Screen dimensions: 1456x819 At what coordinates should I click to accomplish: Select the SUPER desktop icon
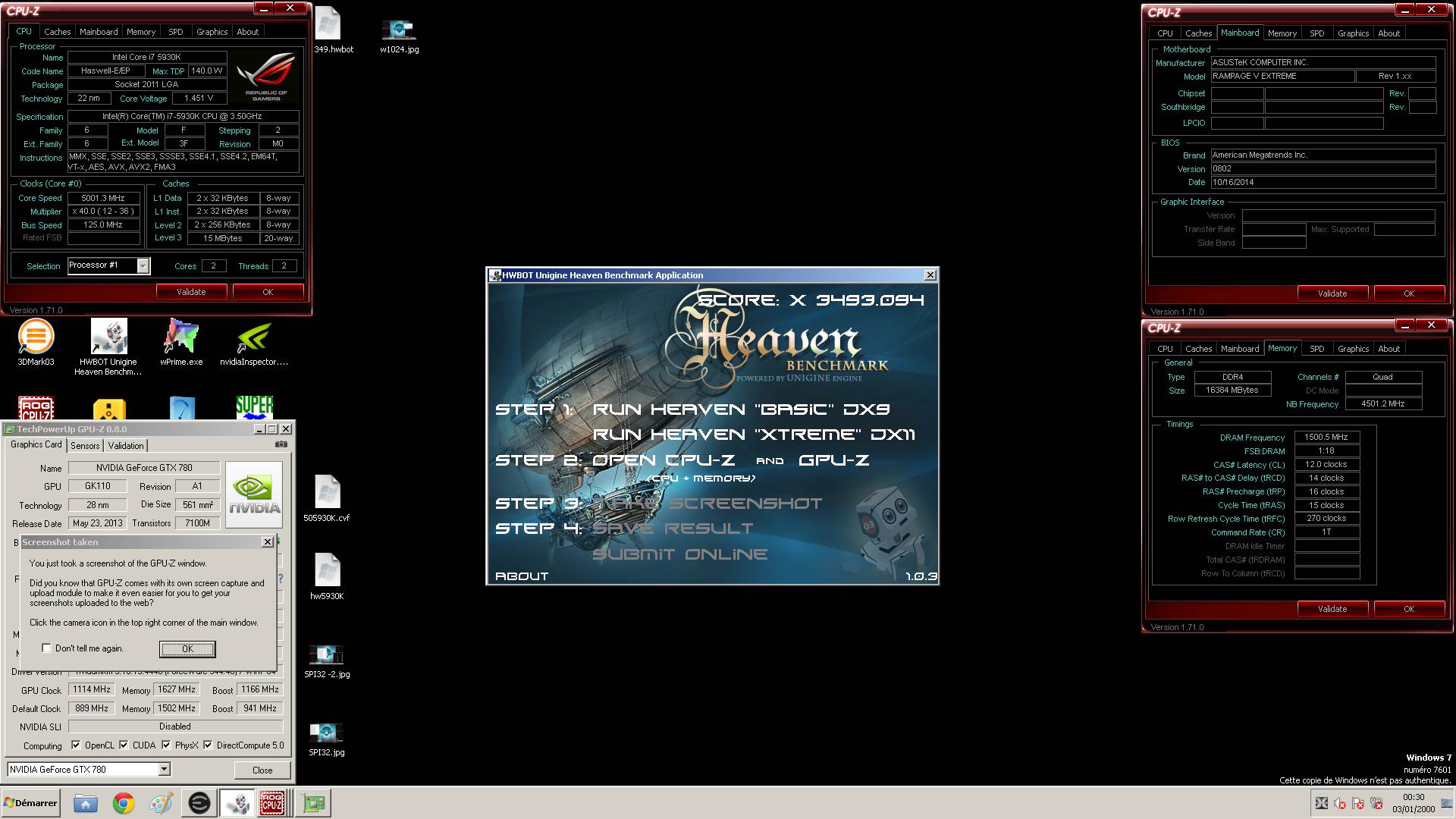254,408
